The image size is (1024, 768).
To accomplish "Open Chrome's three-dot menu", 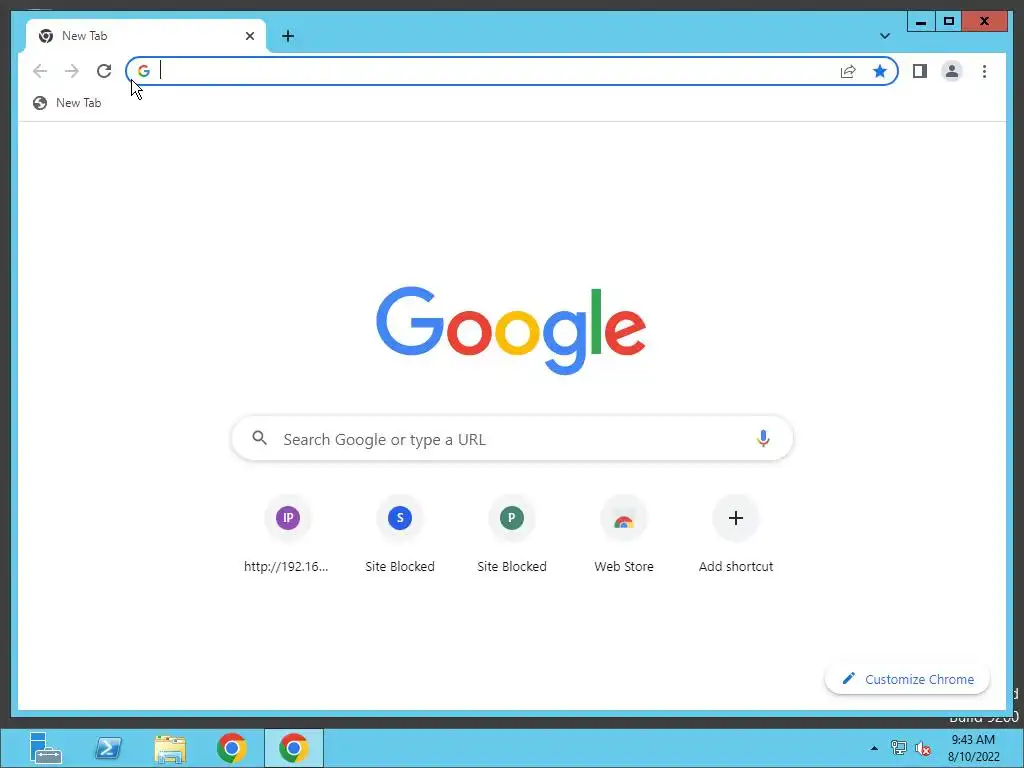I will [x=984, y=71].
